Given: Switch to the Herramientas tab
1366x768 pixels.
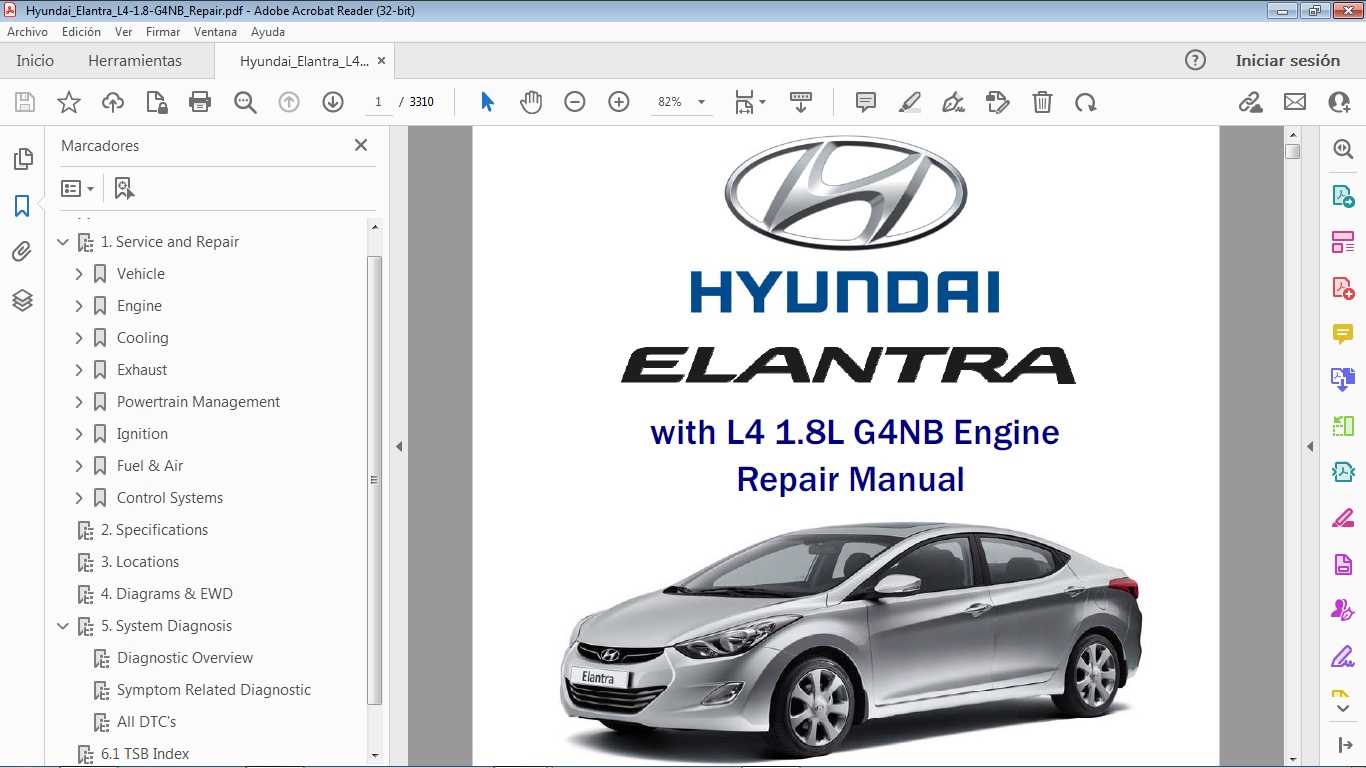Looking at the screenshot, I should tap(135, 60).
